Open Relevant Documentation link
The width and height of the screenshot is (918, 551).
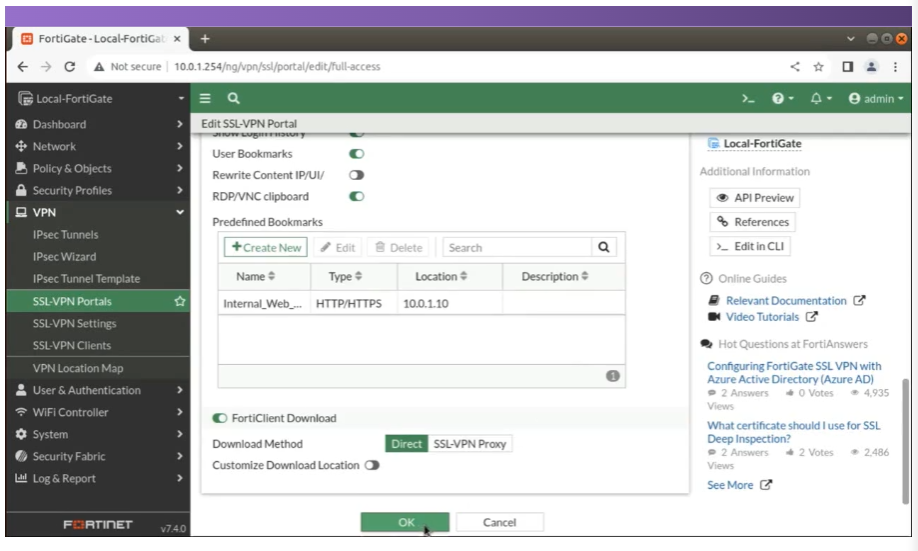(786, 300)
